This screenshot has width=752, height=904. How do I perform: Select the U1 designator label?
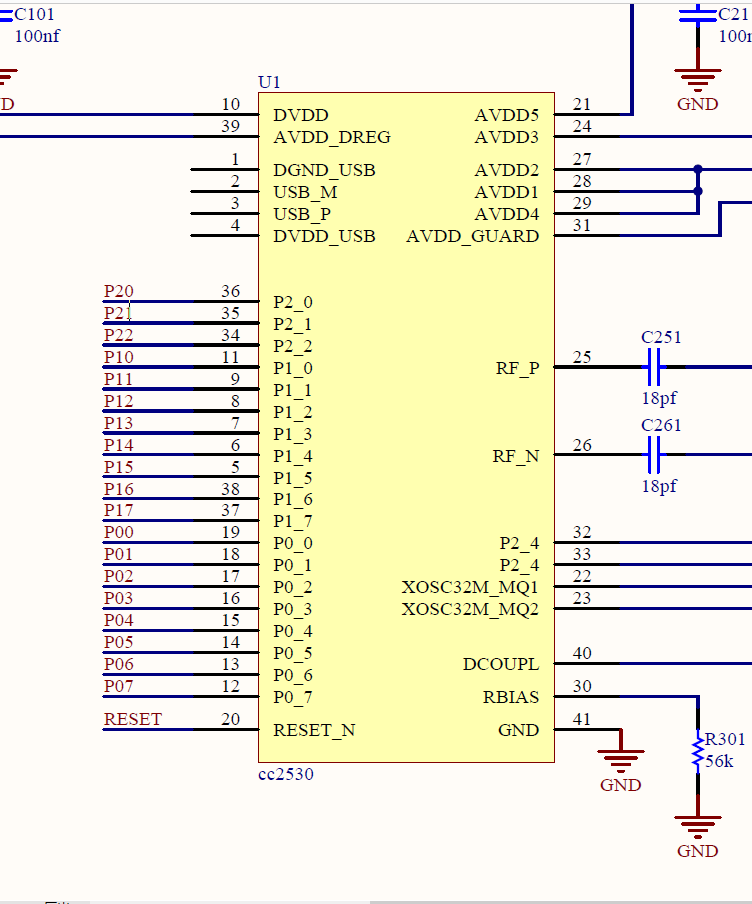pos(269,82)
